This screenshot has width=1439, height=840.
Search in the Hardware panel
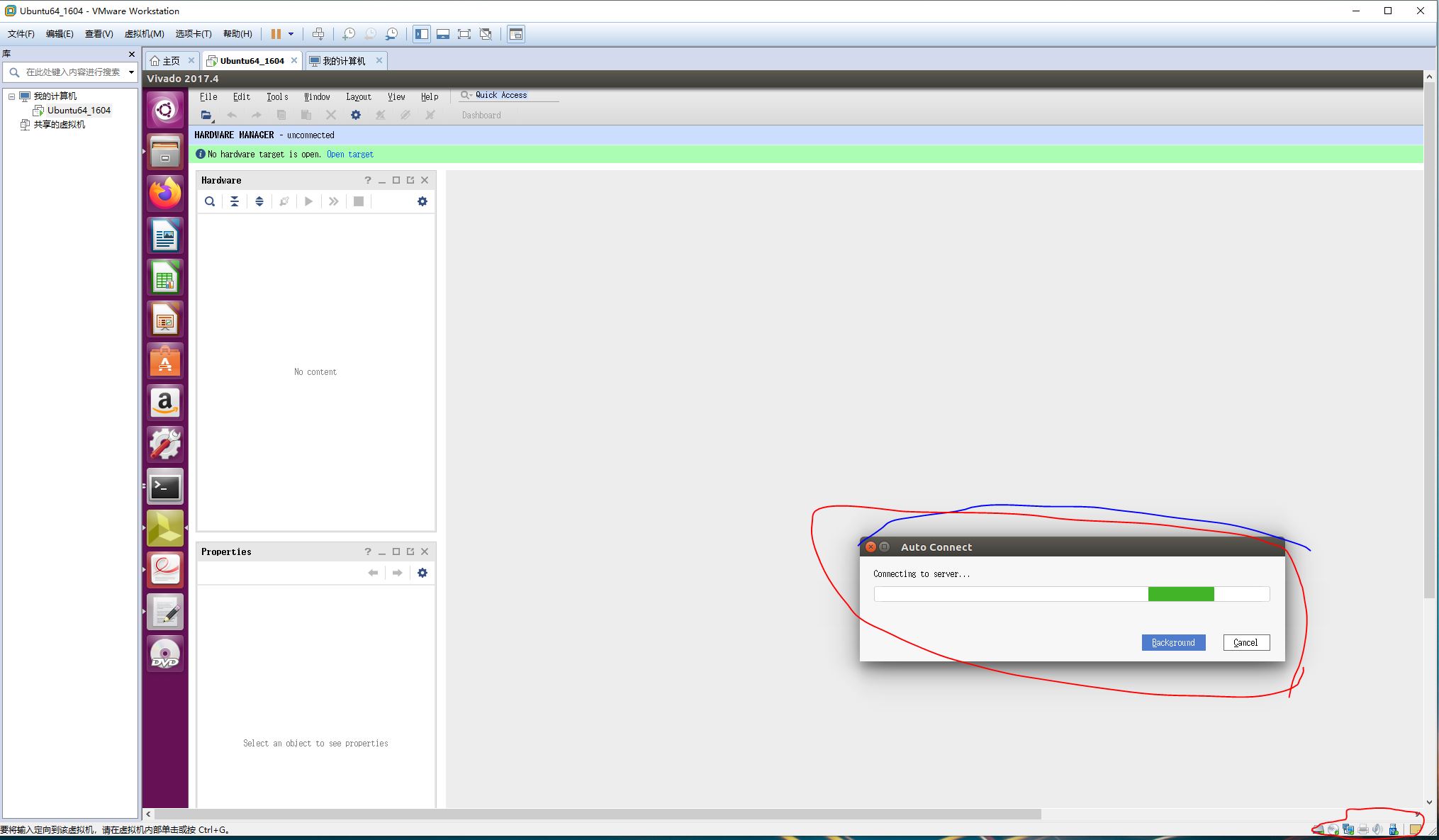pos(210,202)
